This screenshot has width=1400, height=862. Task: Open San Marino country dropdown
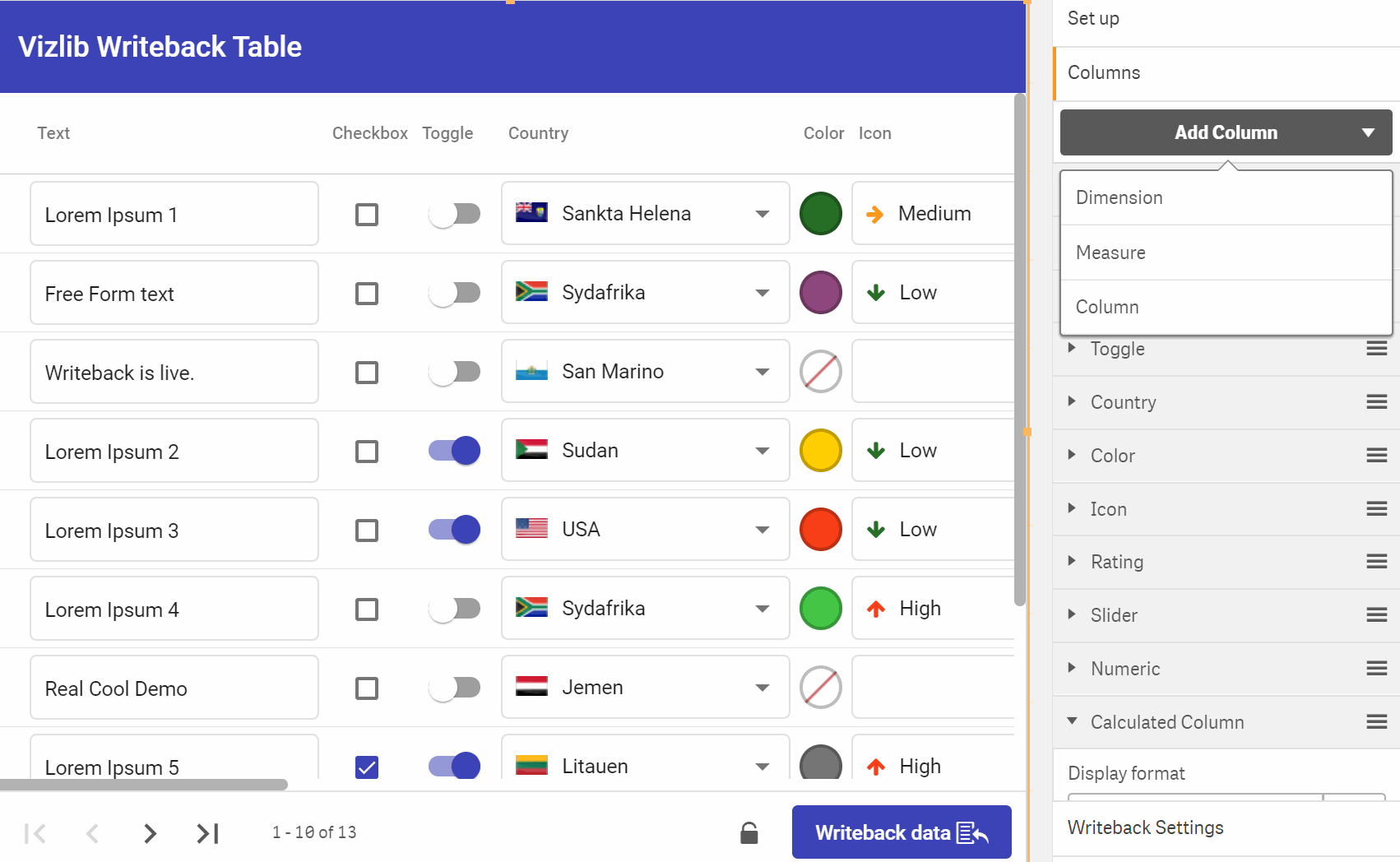(646, 372)
